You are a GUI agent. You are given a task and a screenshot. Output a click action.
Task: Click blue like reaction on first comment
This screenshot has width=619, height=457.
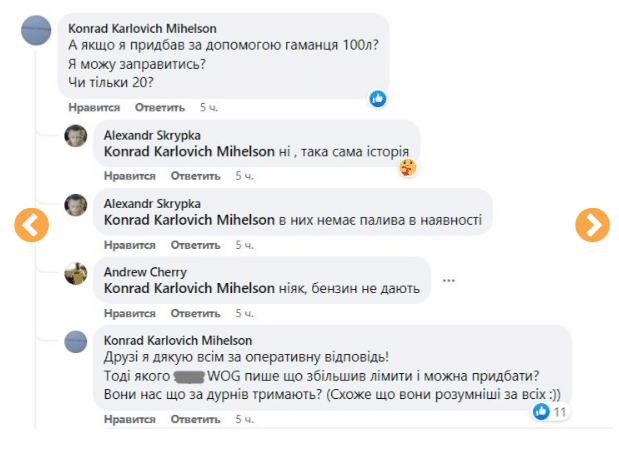(x=378, y=98)
